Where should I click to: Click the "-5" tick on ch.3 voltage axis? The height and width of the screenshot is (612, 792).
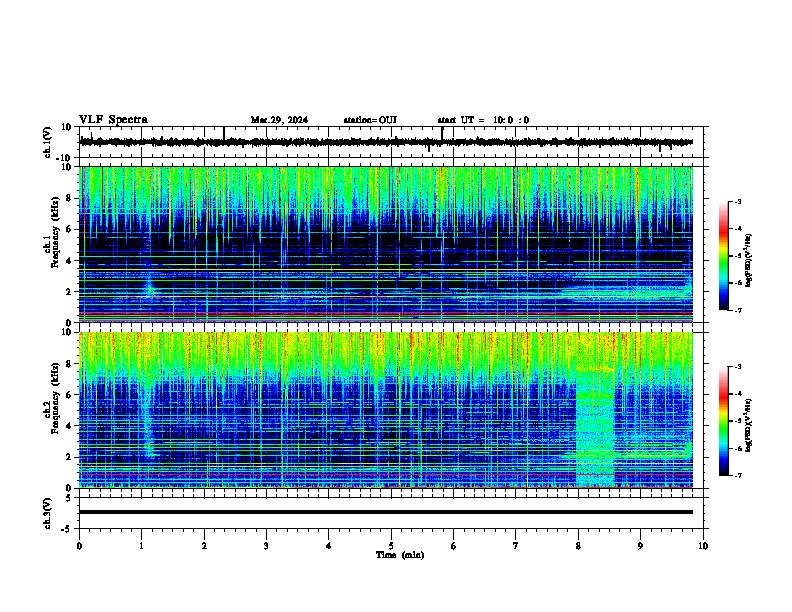[67, 529]
